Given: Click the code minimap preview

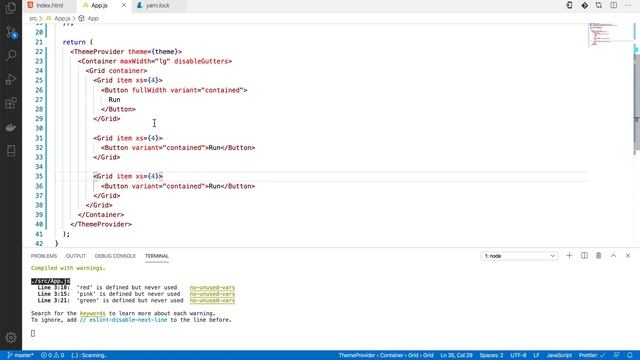Looking at the screenshot, I should pyautogui.click(x=610, y=35).
